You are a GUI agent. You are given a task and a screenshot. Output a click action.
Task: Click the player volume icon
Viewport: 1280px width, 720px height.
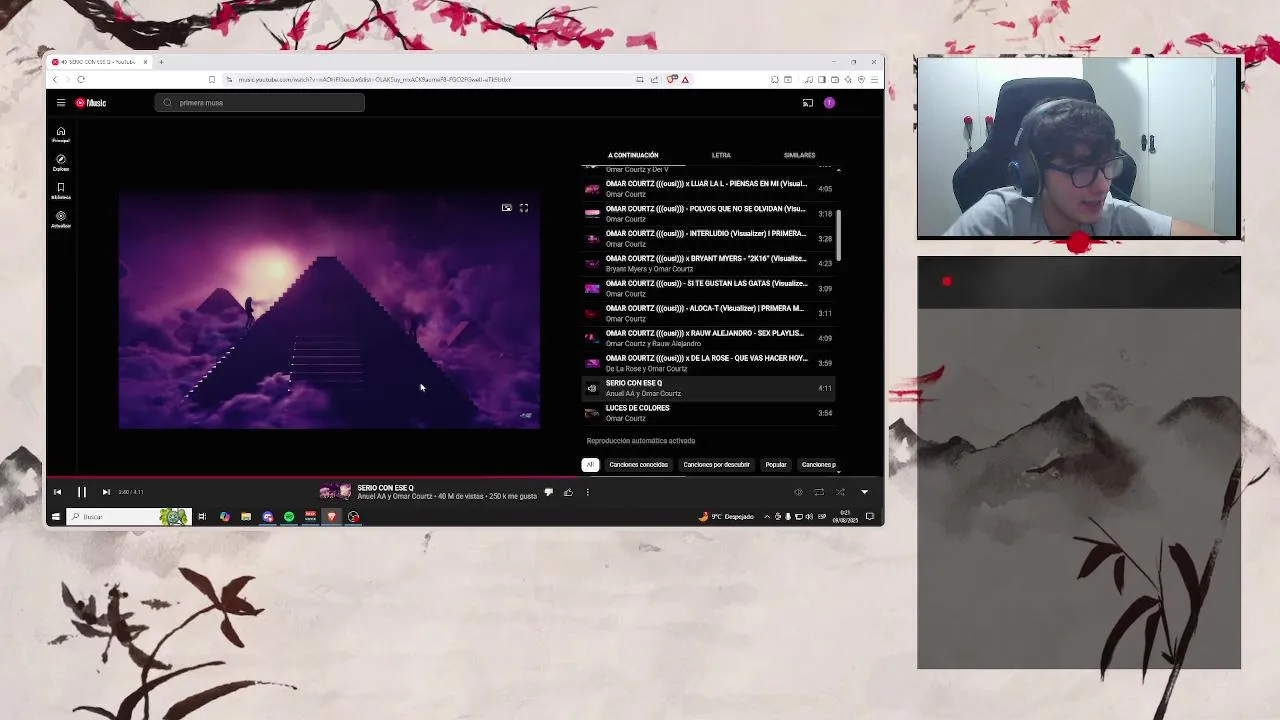pos(798,492)
